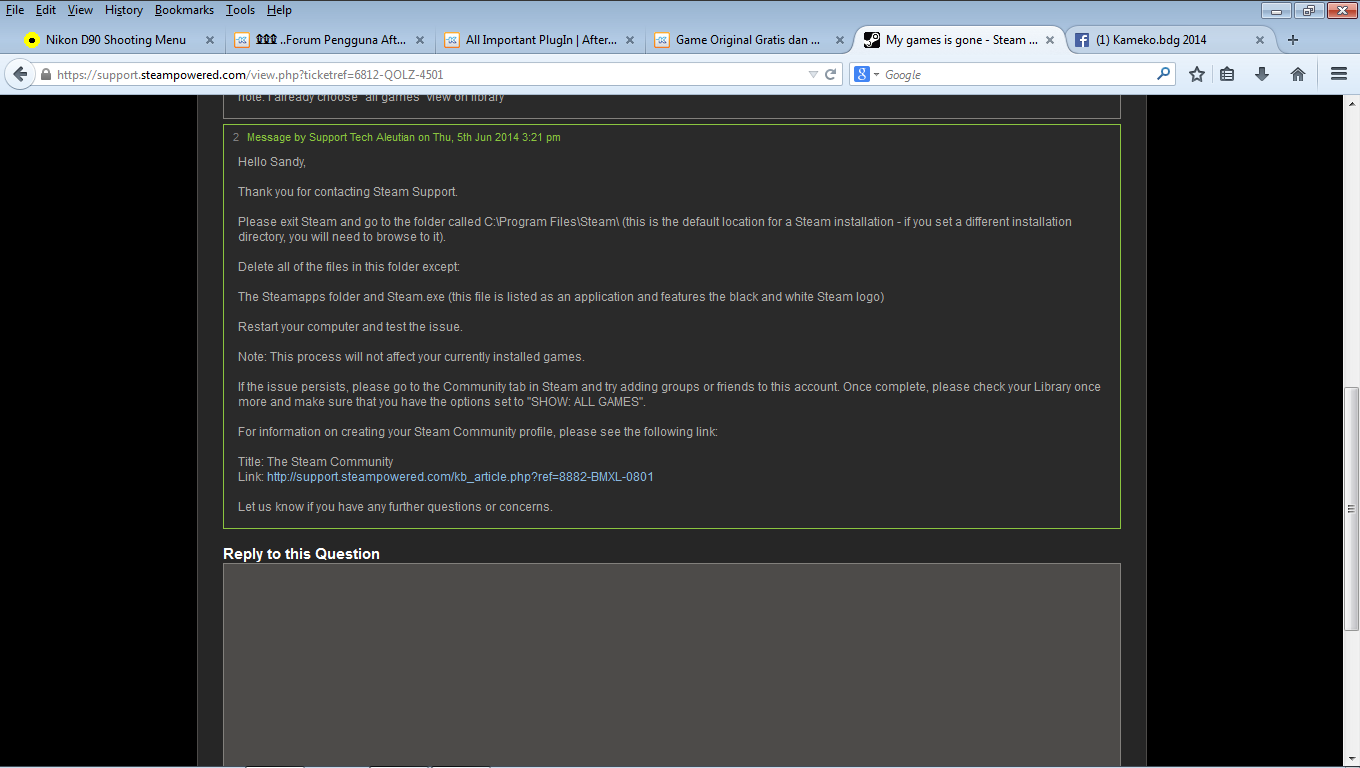Viewport: 1360px width, 768px height.
Task: Open the Edit menu
Action: click(46, 10)
